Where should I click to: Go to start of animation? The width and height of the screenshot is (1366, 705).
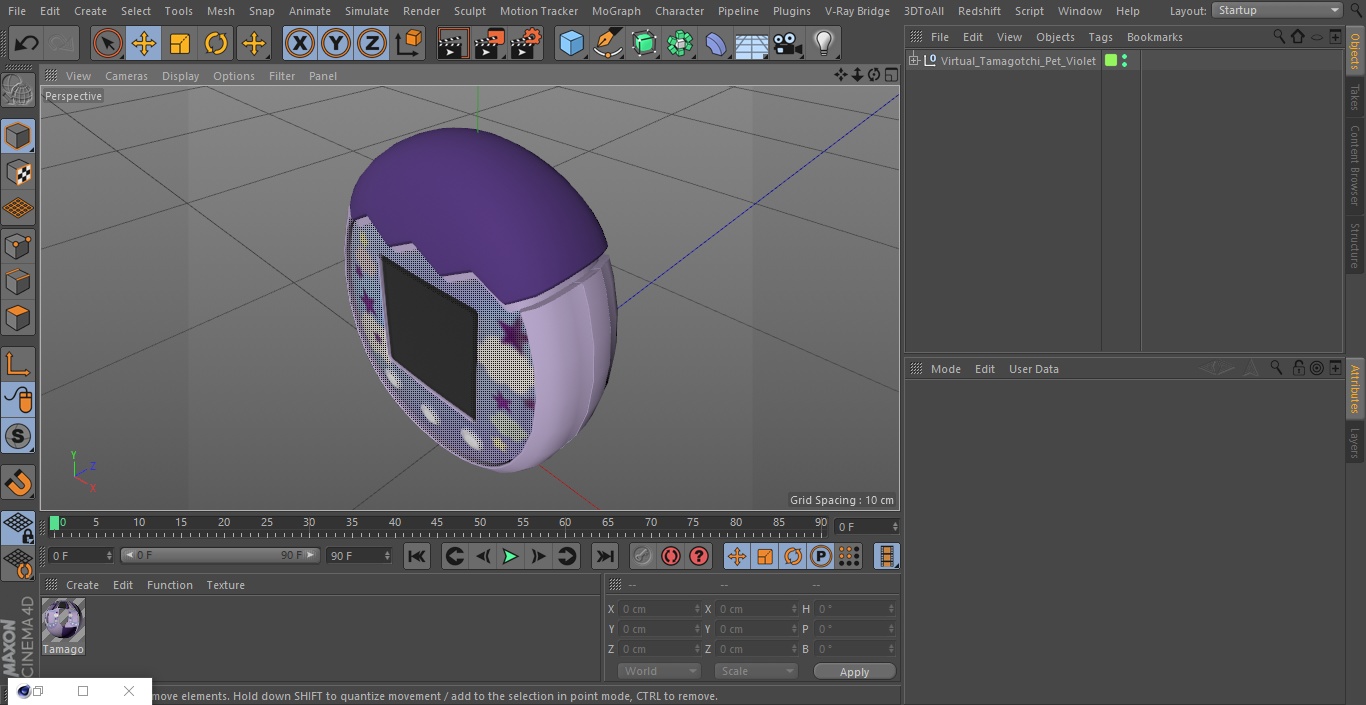[417, 556]
